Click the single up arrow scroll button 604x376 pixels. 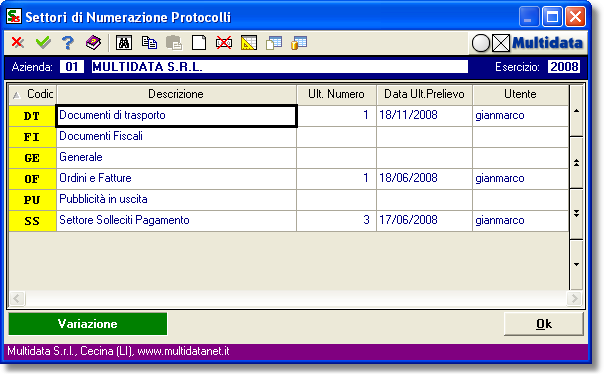pyautogui.click(x=576, y=111)
